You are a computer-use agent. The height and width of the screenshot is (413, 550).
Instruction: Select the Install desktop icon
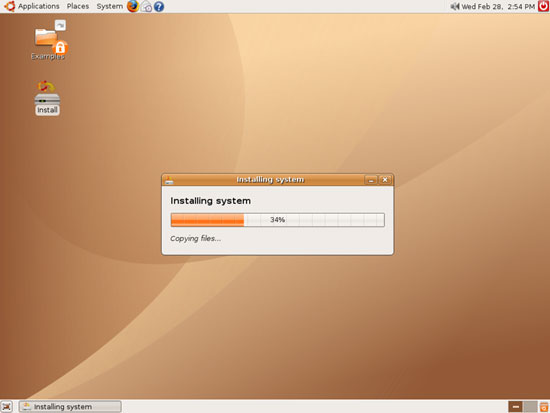[47, 98]
